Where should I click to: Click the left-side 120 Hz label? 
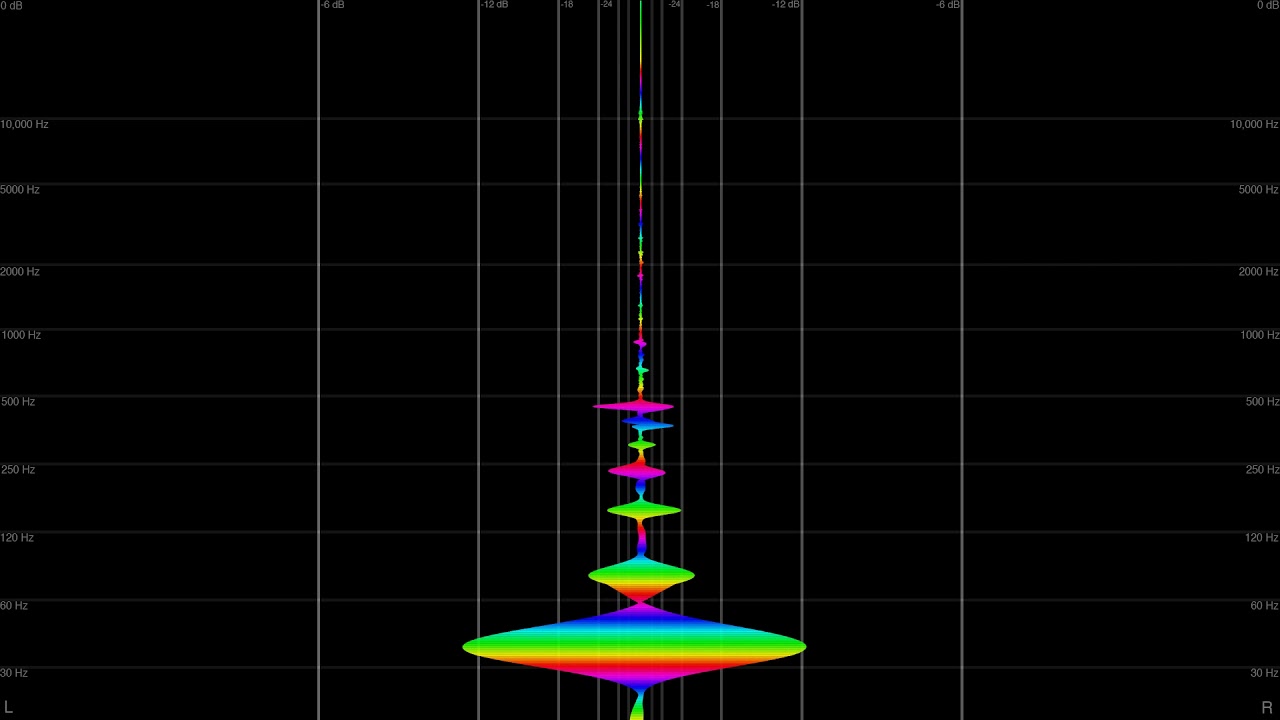[x=17, y=538]
